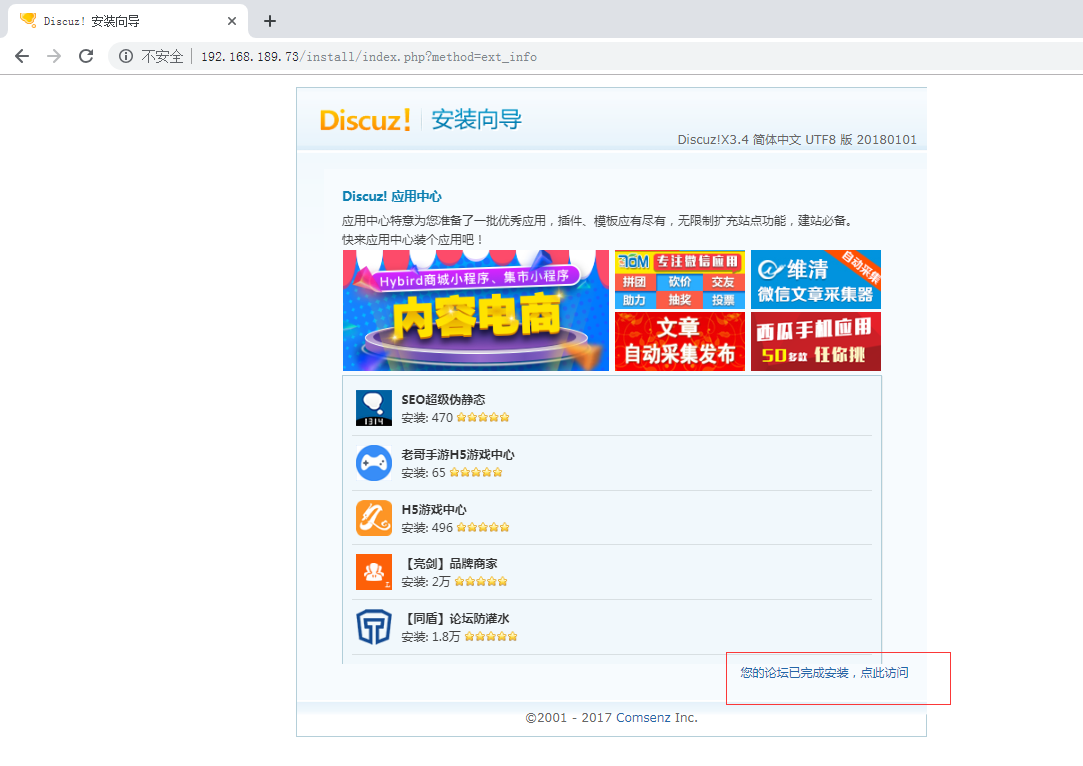Click the Discuz! 应用中心 heading

[x=392, y=196]
